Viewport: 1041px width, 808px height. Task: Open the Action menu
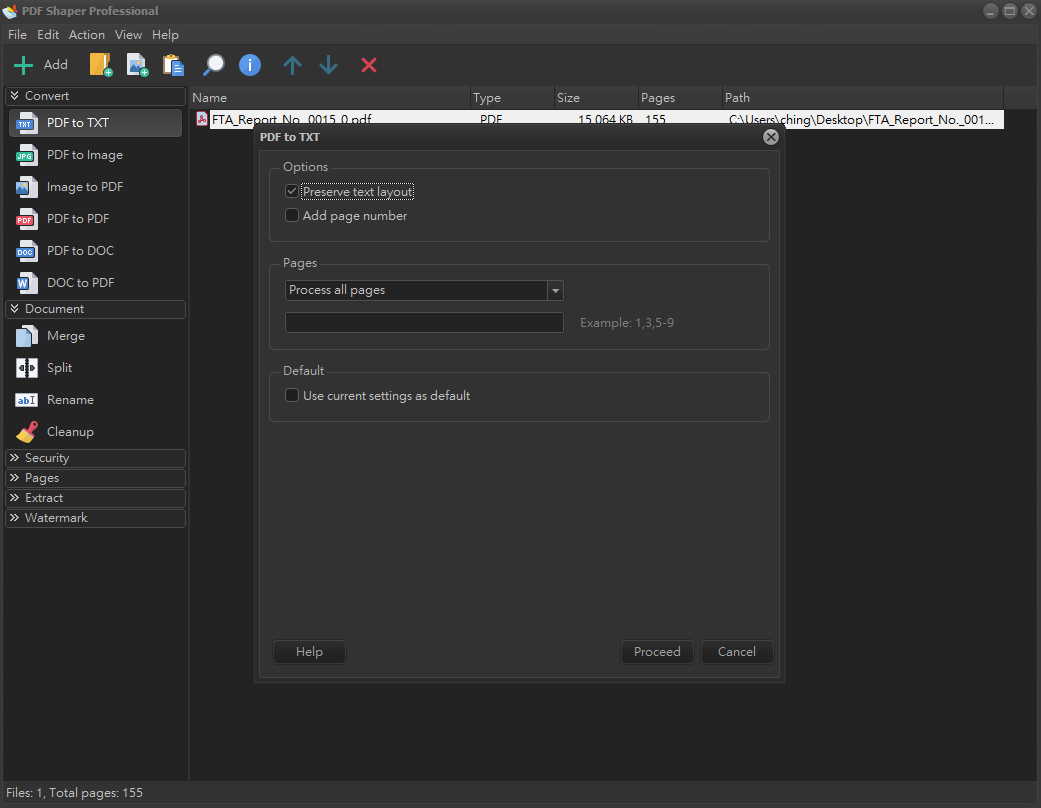[x=86, y=34]
